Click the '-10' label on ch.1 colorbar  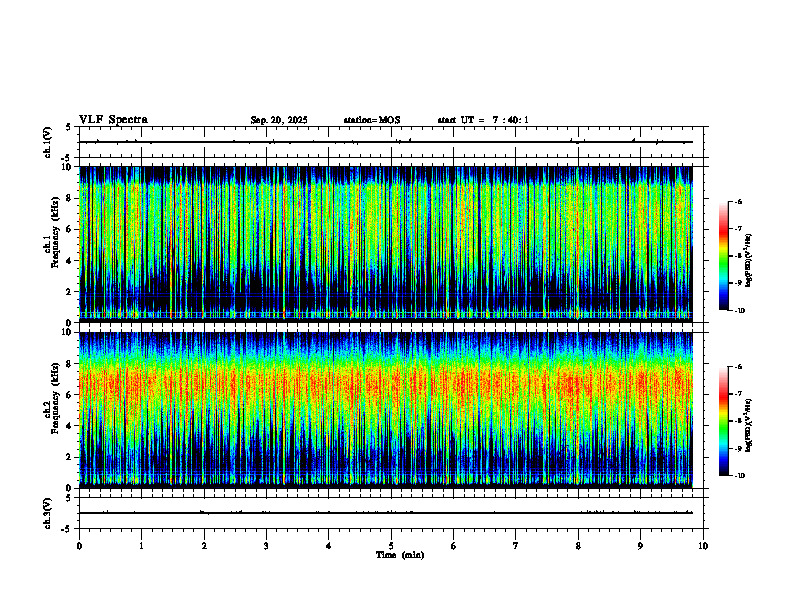tap(739, 311)
